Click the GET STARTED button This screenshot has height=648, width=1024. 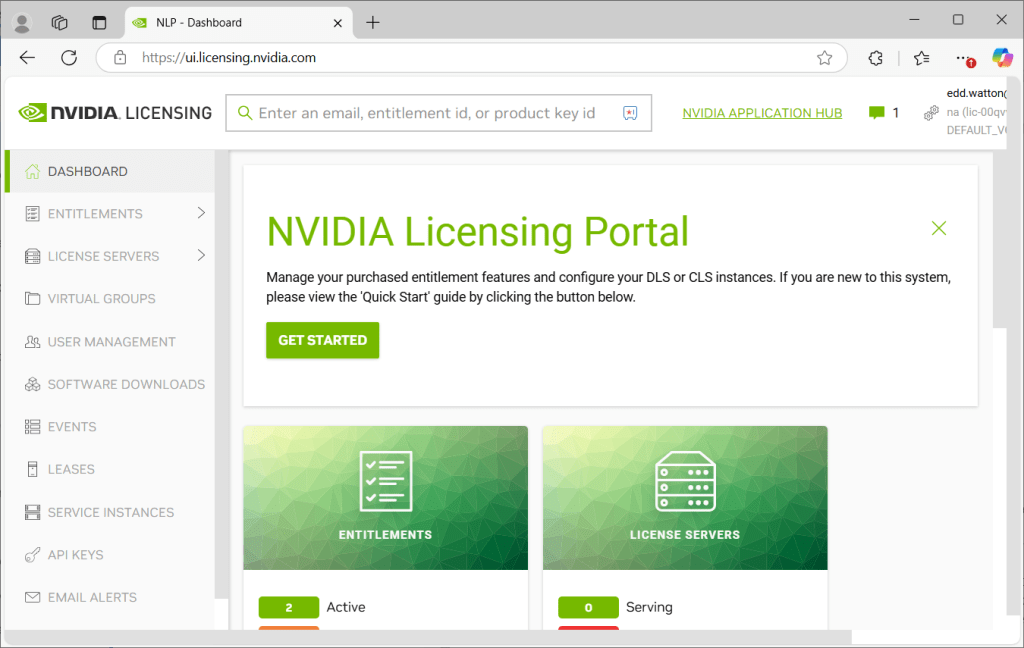point(322,340)
